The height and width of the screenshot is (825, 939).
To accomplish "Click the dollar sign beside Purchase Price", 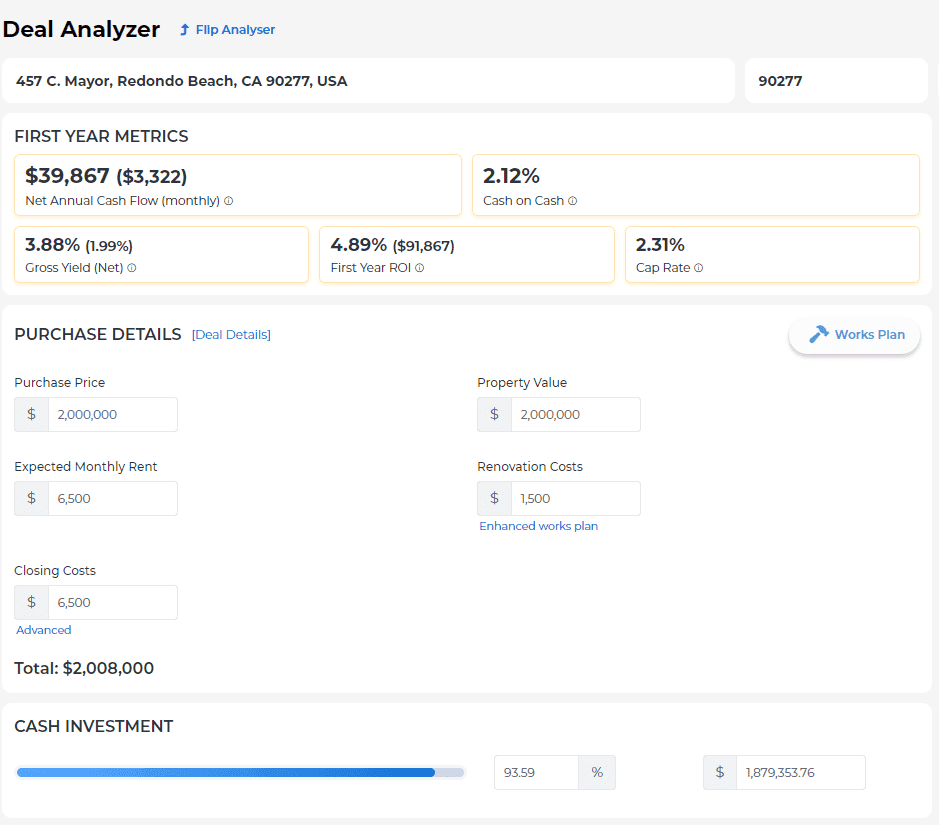I will coord(32,414).
